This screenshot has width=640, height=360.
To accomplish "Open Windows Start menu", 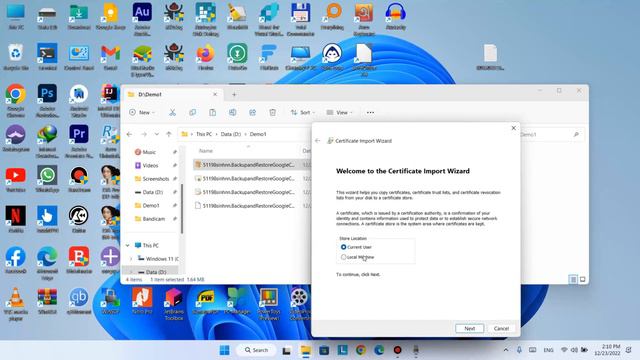I will [224, 350].
